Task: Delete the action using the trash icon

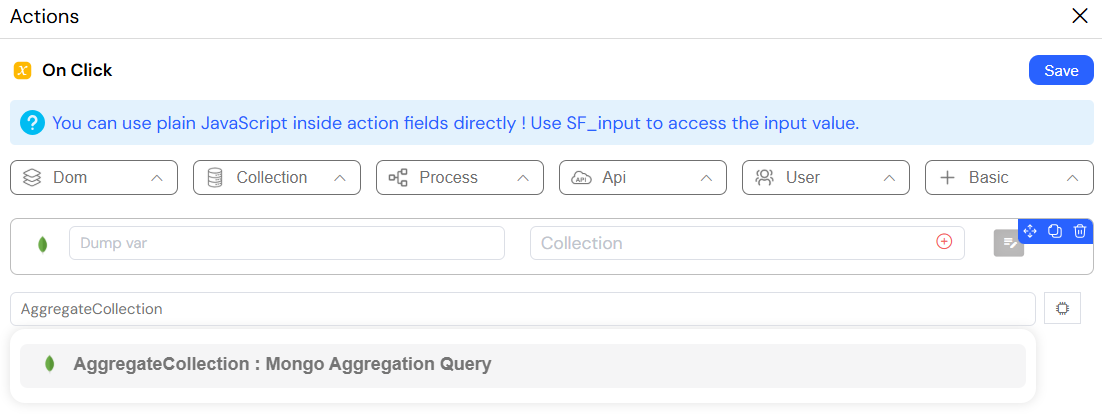Action: click(1080, 231)
